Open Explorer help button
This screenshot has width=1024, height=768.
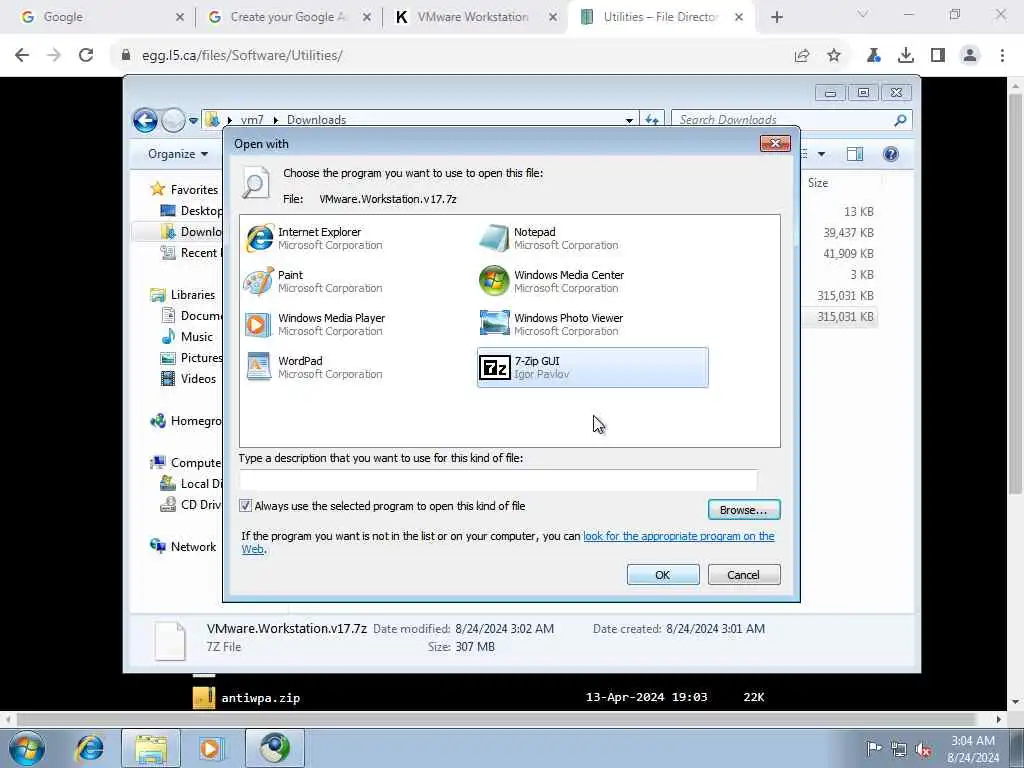point(891,154)
